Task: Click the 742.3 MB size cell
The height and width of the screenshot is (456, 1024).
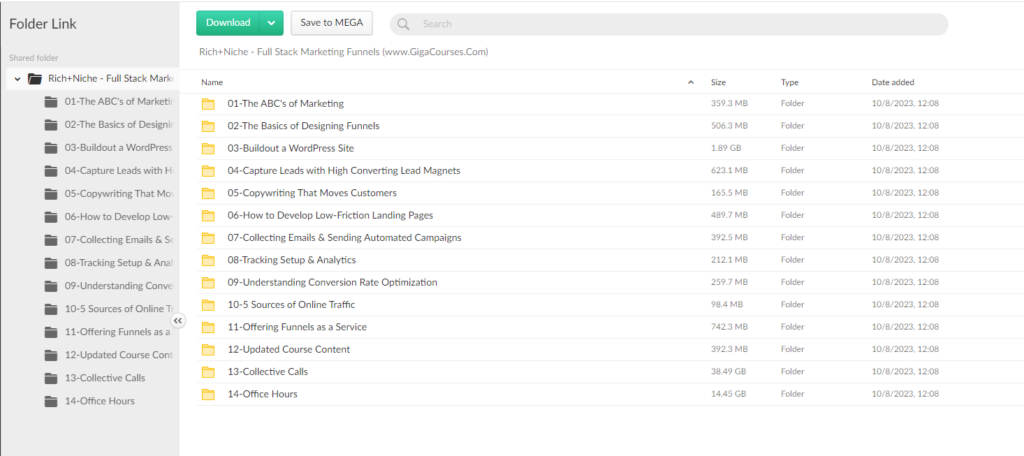Action: point(729,327)
